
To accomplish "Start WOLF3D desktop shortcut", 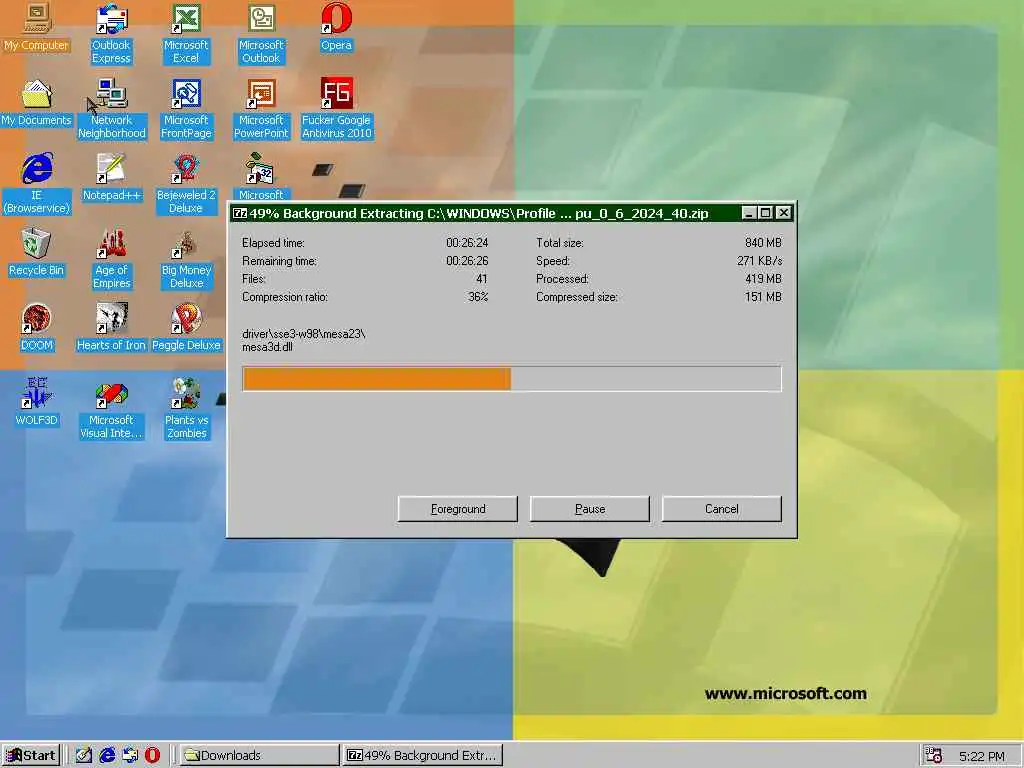I will point(37,402).
